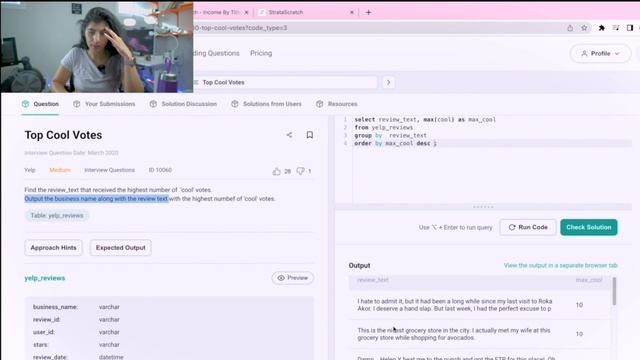View the output in a separate browser tab
The width and height of the screenshot is (640, 360).
click(x=560, y=265)
